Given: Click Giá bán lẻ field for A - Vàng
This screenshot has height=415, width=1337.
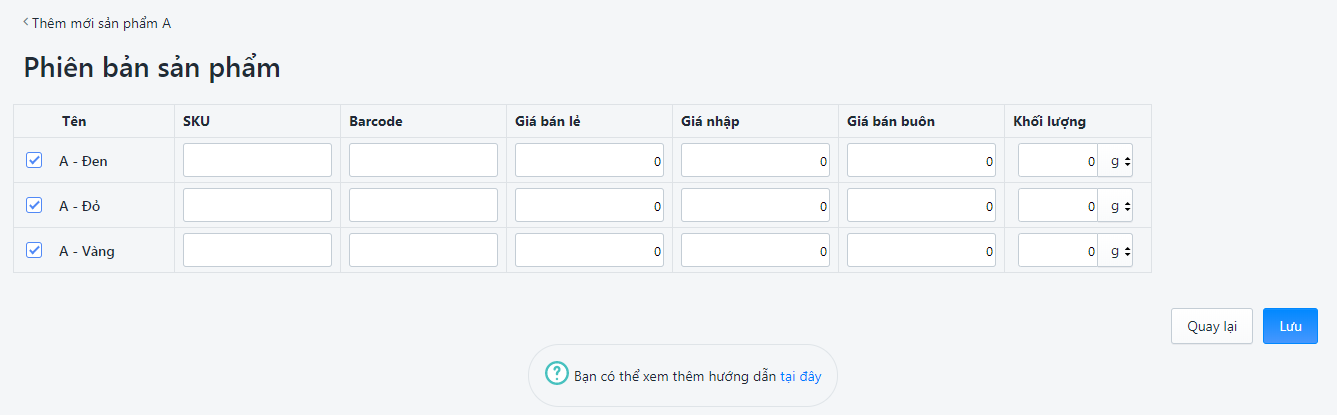Looking at the screenshot, I should (589, 250).
